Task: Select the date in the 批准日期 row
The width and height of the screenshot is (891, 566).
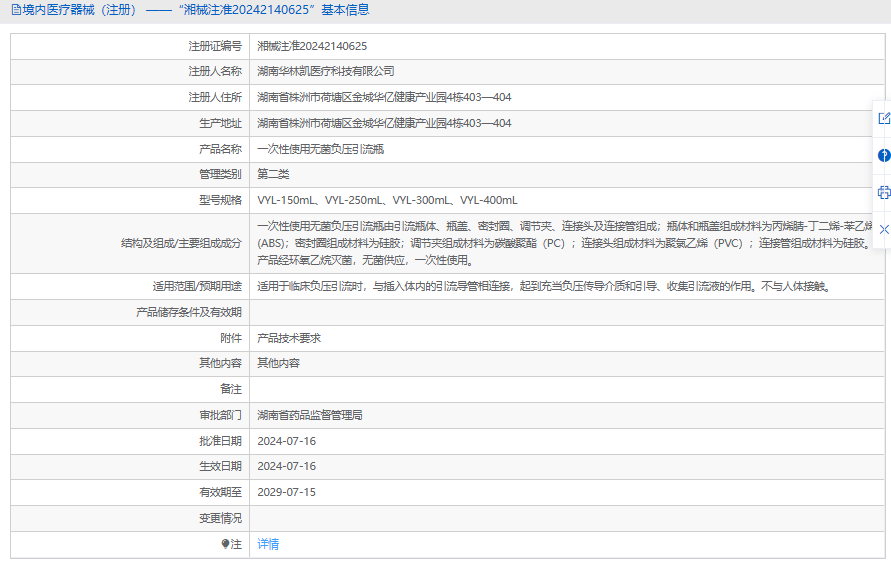Action: [x=286, y=441]
